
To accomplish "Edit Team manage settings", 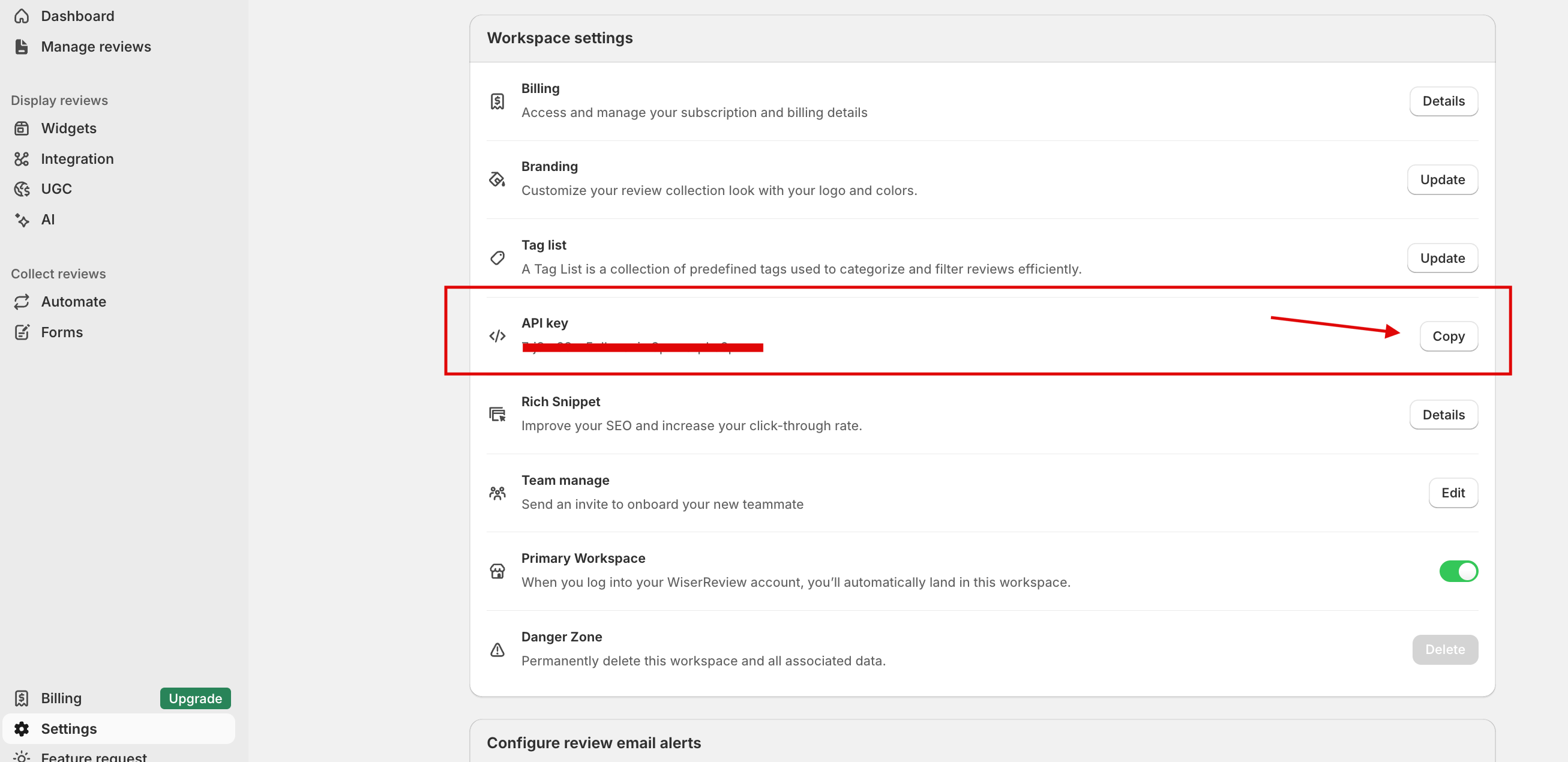I will coord(1452,493).
